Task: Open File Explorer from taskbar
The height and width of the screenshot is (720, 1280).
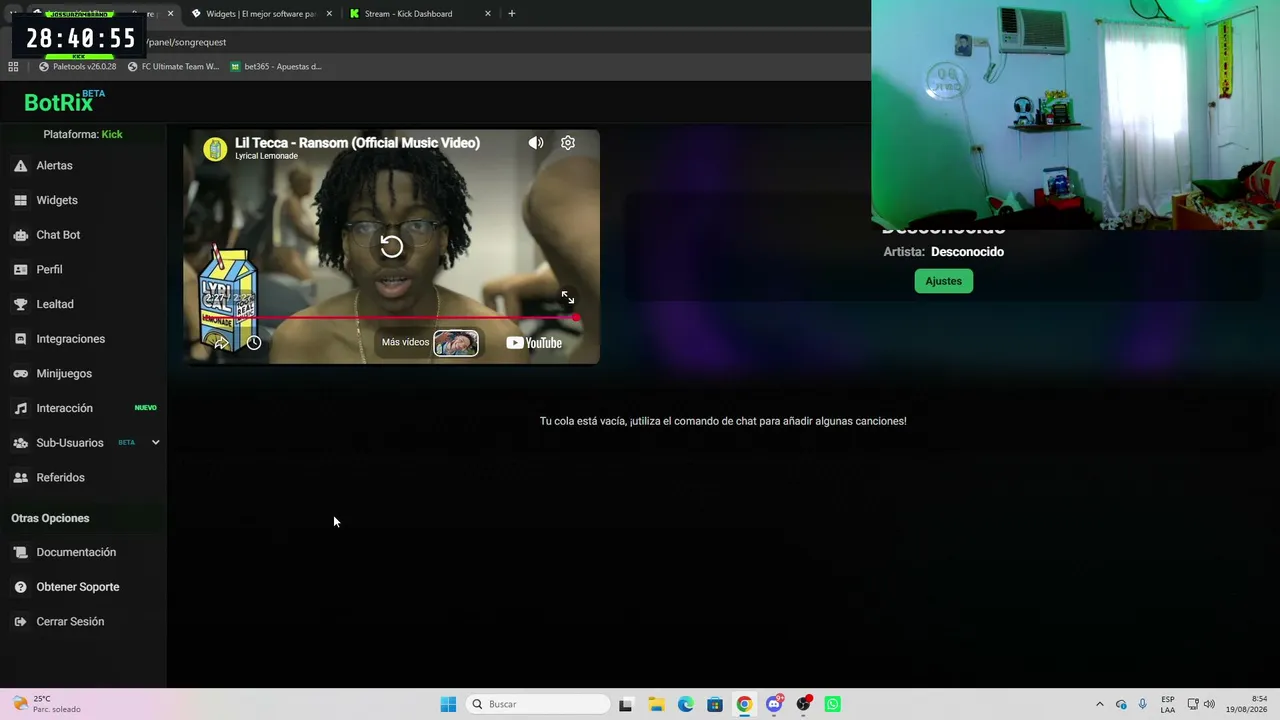Action: click(656, 704)
